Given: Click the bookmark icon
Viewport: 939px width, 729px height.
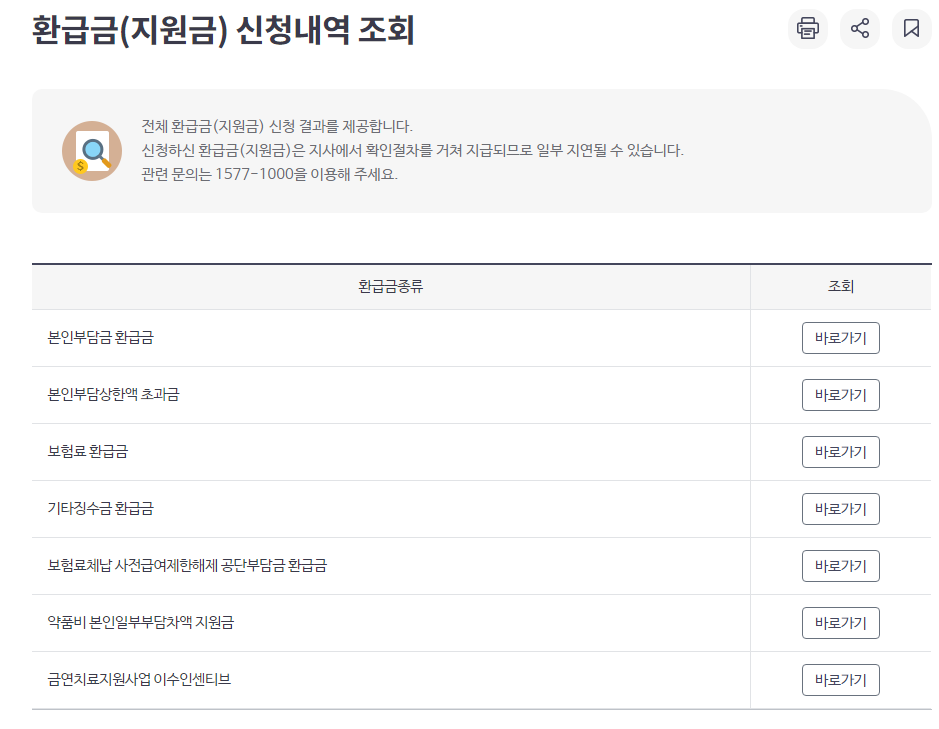Looking at the screenshot, I should pos(911,29).
